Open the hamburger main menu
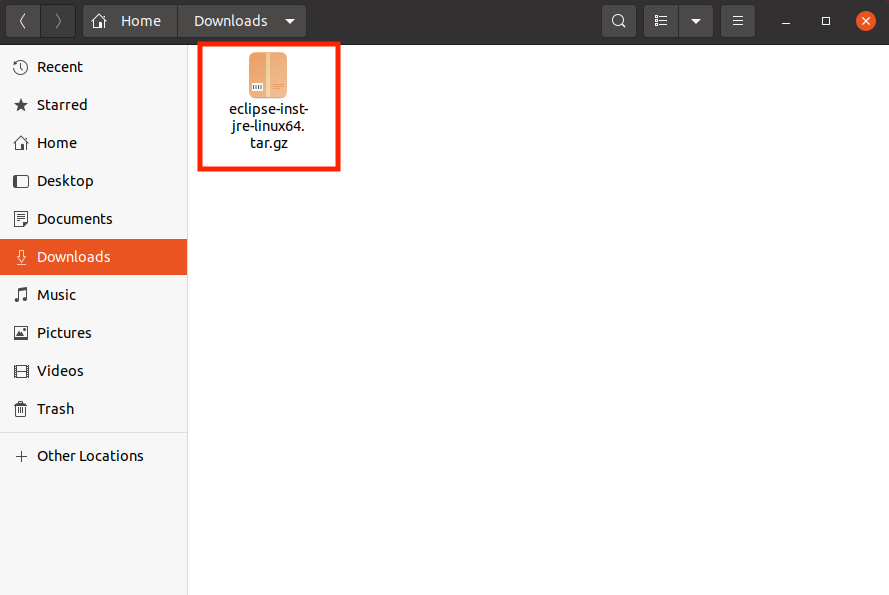The image size is (889, 595). 738,21
